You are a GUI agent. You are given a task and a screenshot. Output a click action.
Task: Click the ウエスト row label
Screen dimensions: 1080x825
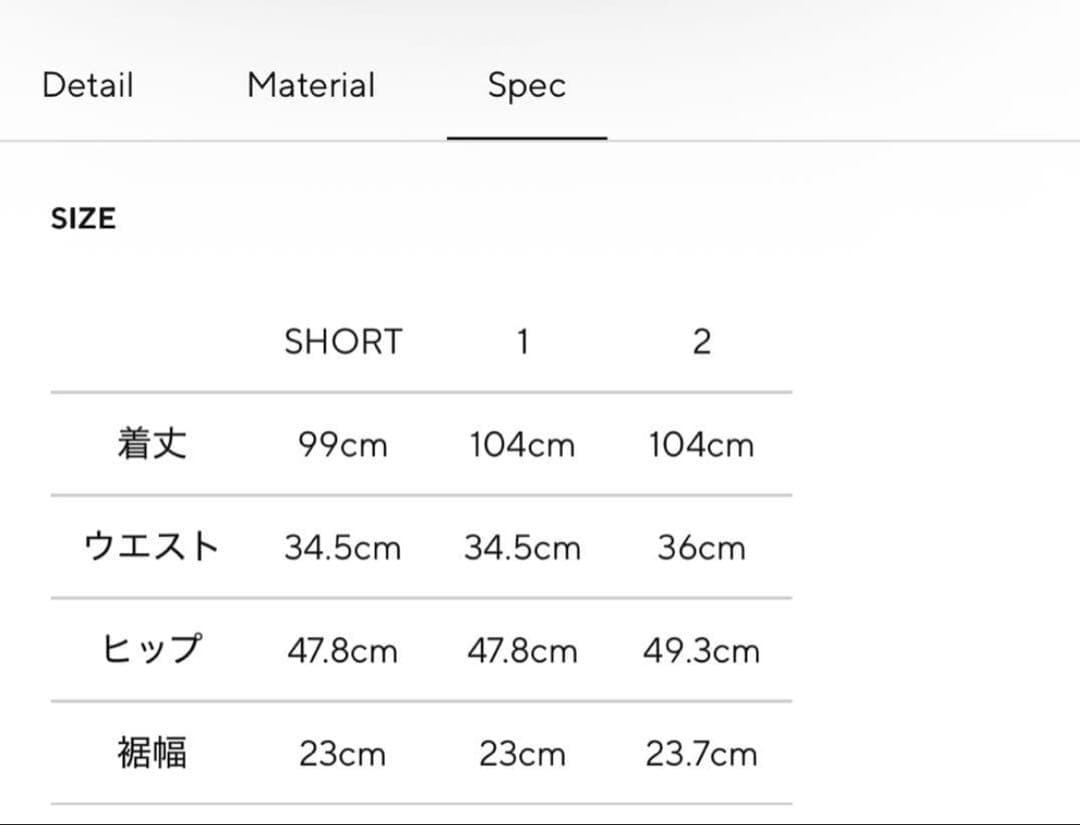(151, 547)
